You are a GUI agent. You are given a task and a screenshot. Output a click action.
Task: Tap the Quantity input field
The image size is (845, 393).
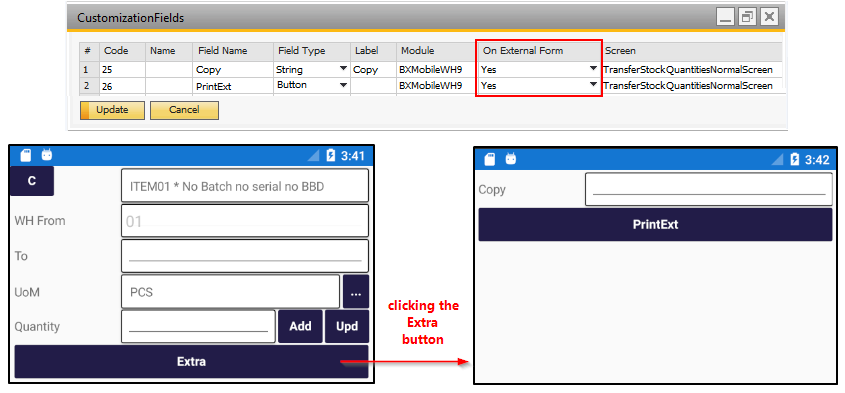click(198, 326)
